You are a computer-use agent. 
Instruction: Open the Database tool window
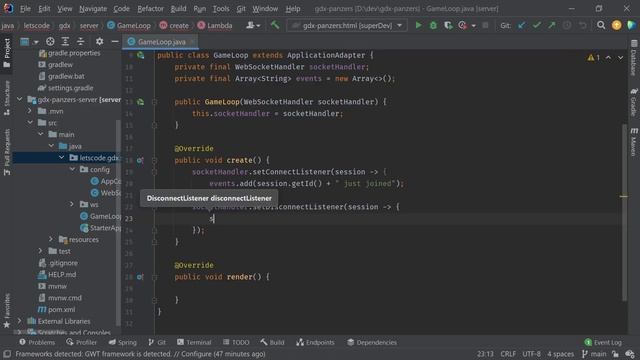pos(633,57)
